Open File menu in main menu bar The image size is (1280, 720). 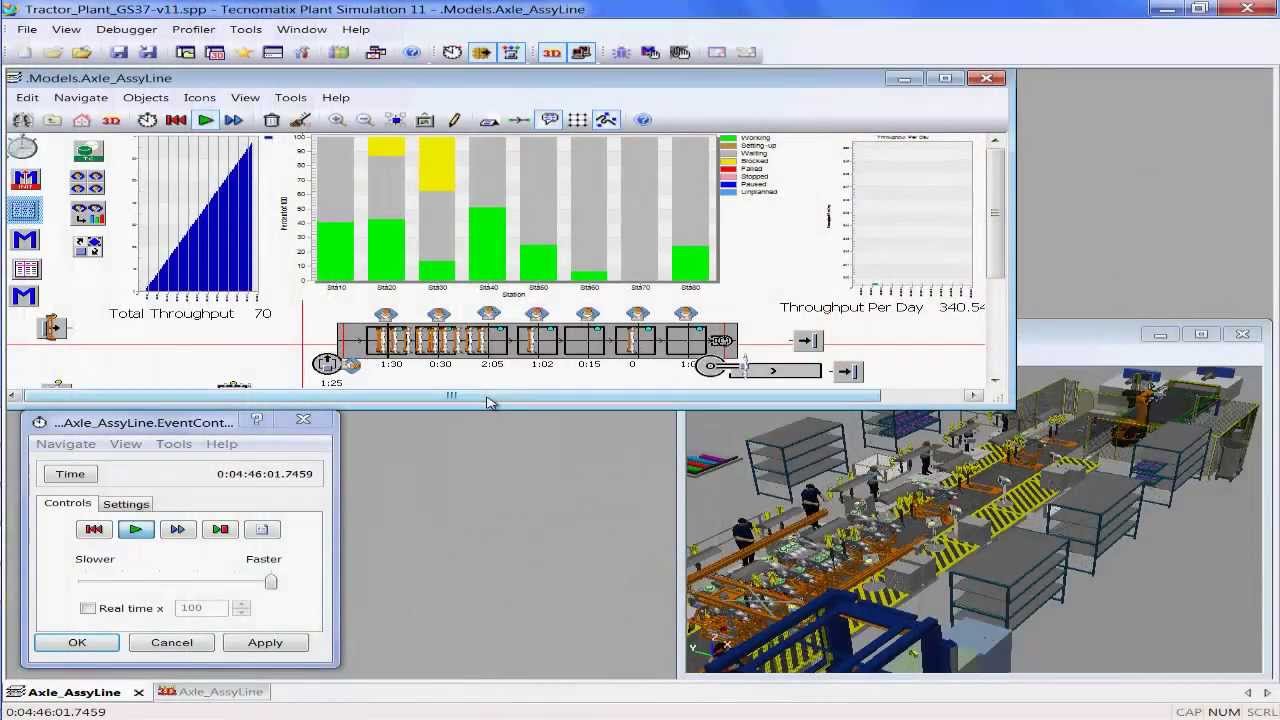pyautogui.click(x=27, y=29)
